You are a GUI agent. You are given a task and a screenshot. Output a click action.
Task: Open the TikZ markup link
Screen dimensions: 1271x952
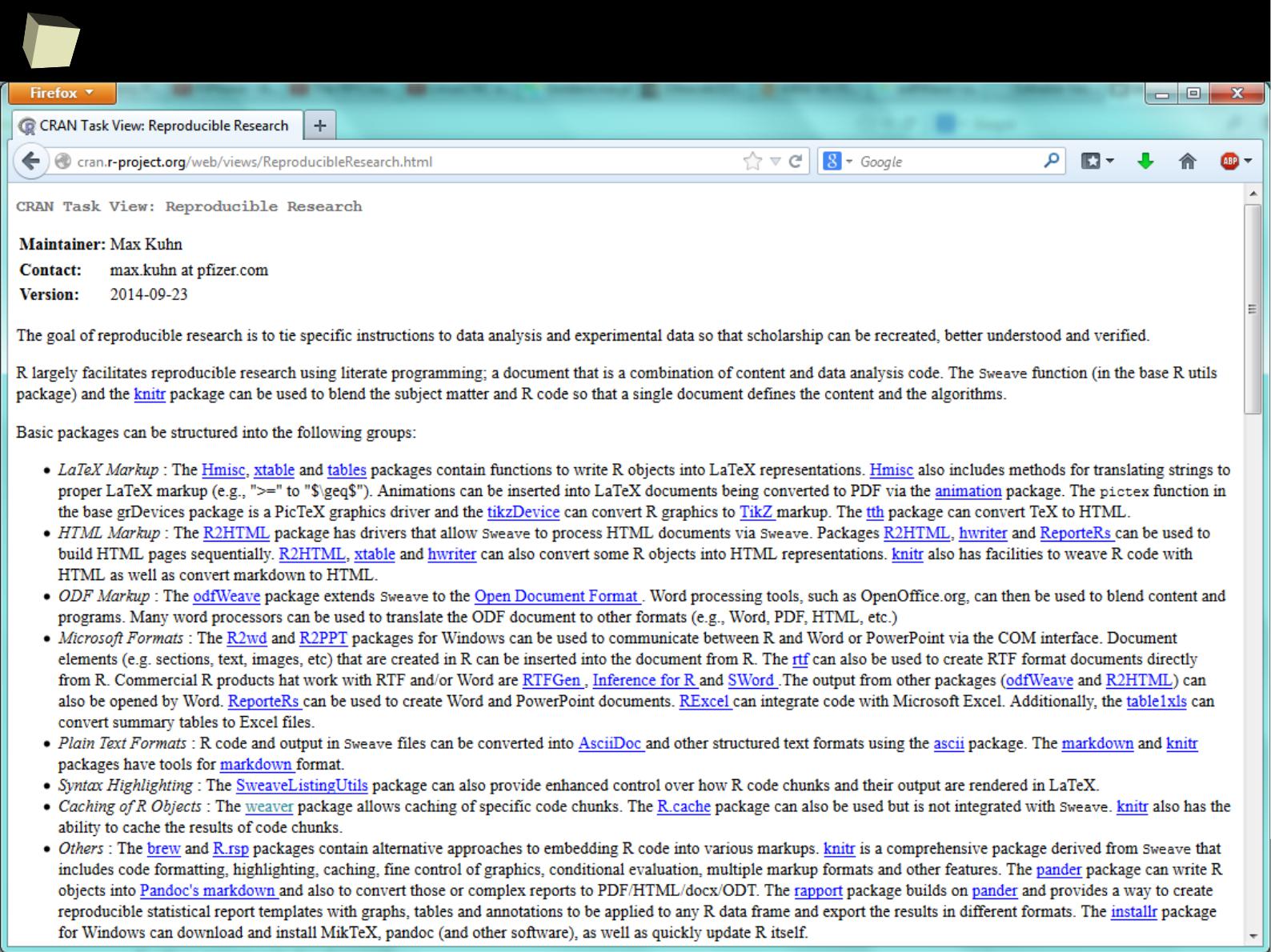coord(757,512)
